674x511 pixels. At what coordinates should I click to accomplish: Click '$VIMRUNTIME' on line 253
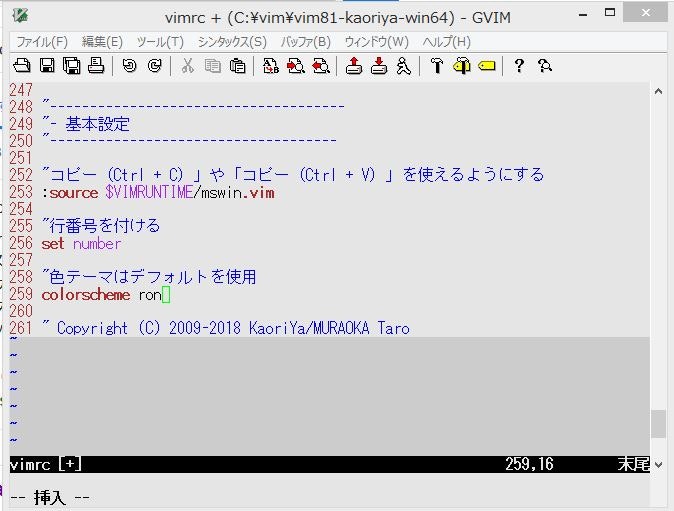pyautogui.click(x=149, y=193)
